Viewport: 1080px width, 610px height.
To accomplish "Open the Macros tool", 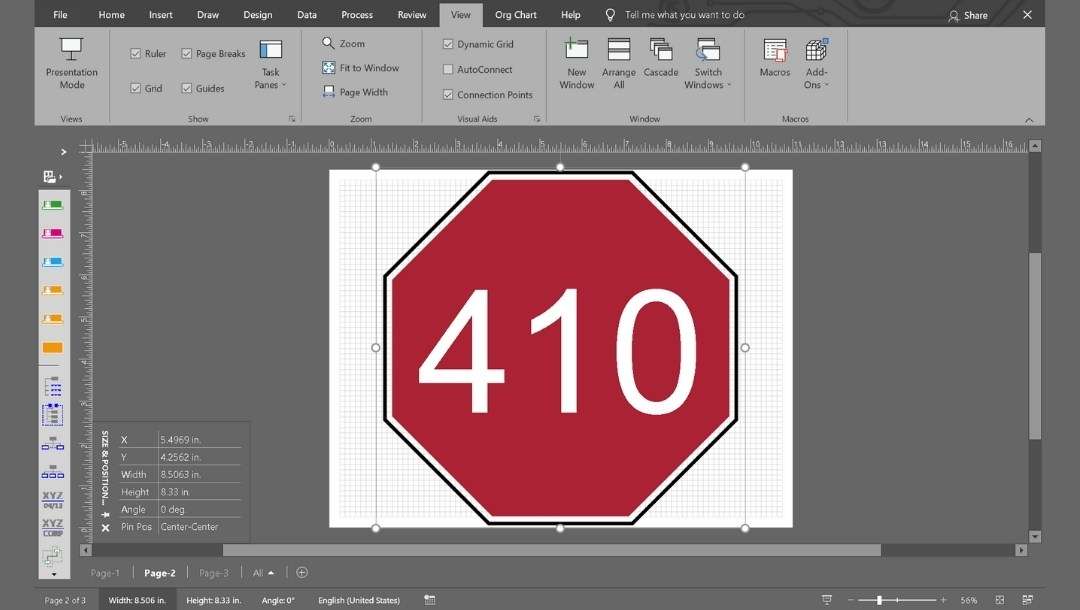I will tap(774, 60).
